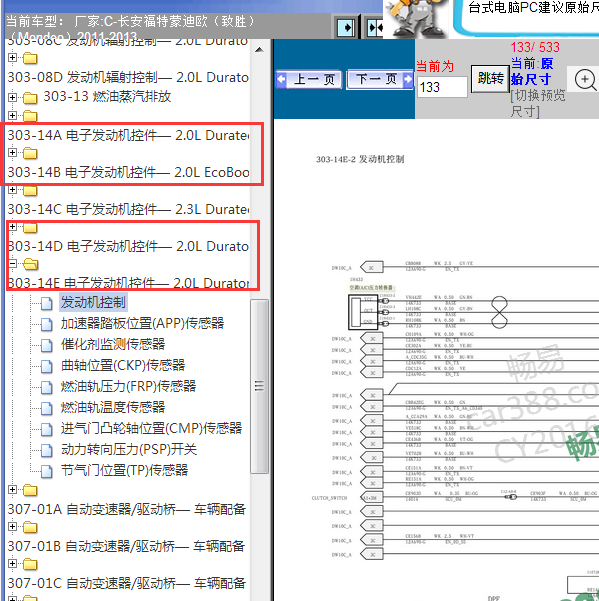This screenshot has height=601, width=599.
Task: Expand the folder node above 303-14A
Action: (12, 115)
